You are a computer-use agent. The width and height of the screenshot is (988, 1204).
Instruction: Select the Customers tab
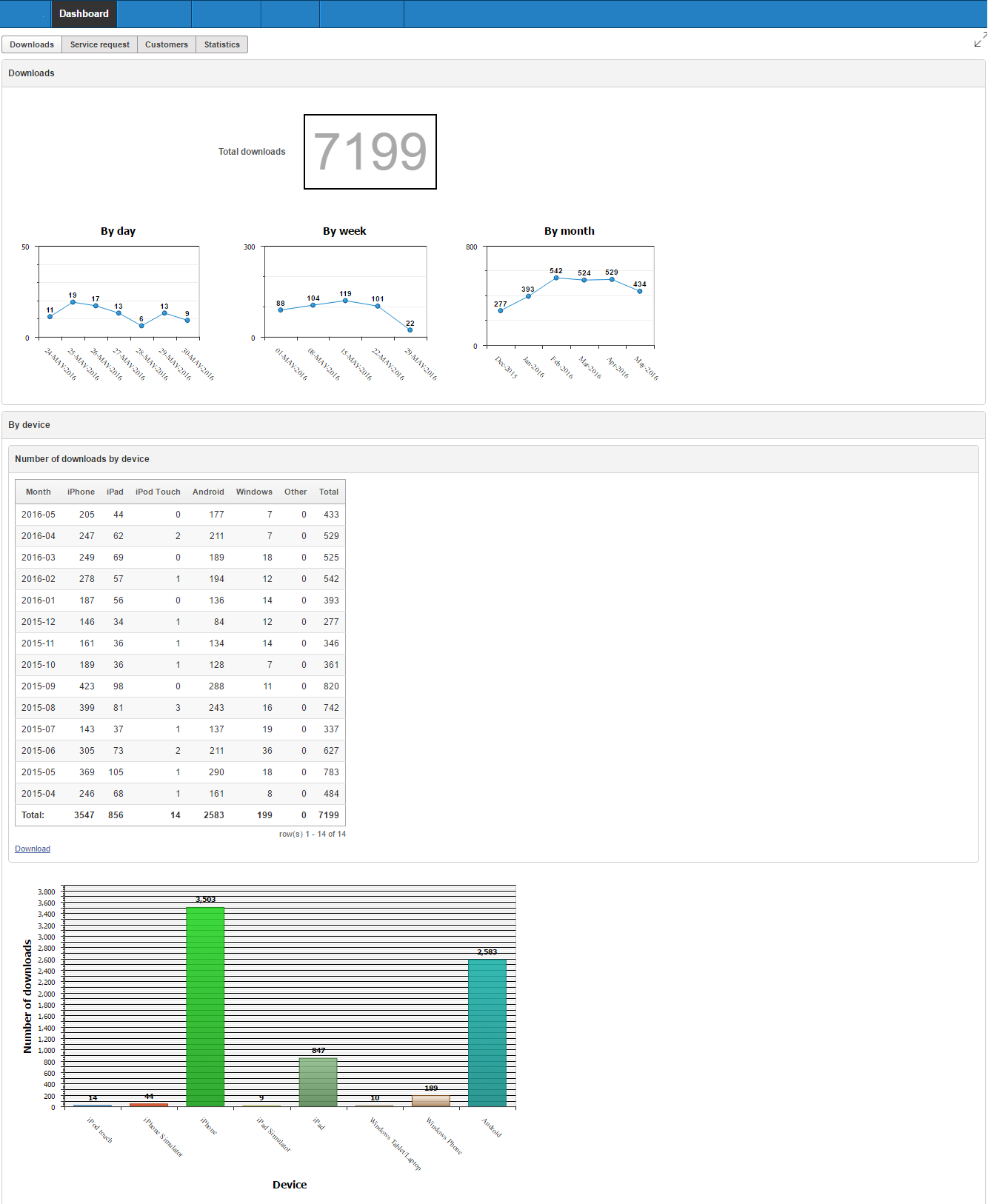coord(167,44)
